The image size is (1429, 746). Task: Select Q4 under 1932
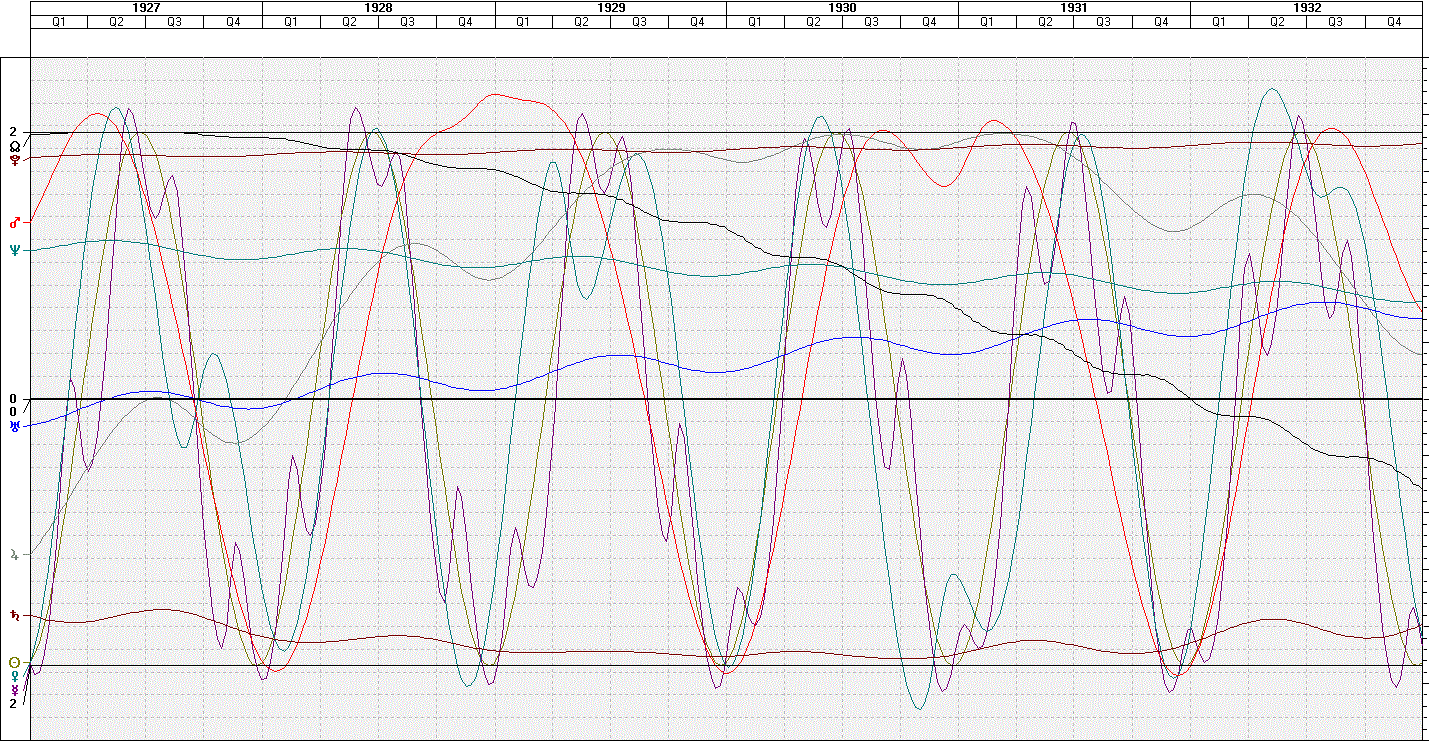(x=1393, y=21)
